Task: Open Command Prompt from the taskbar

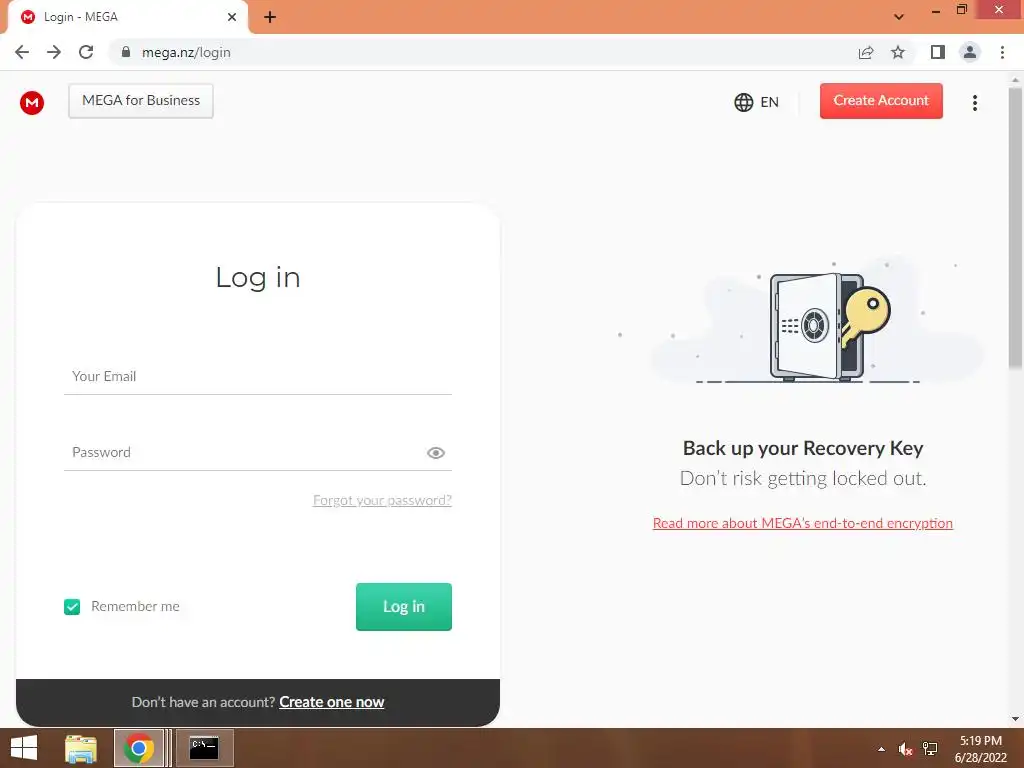Action: tap(204, 748)
